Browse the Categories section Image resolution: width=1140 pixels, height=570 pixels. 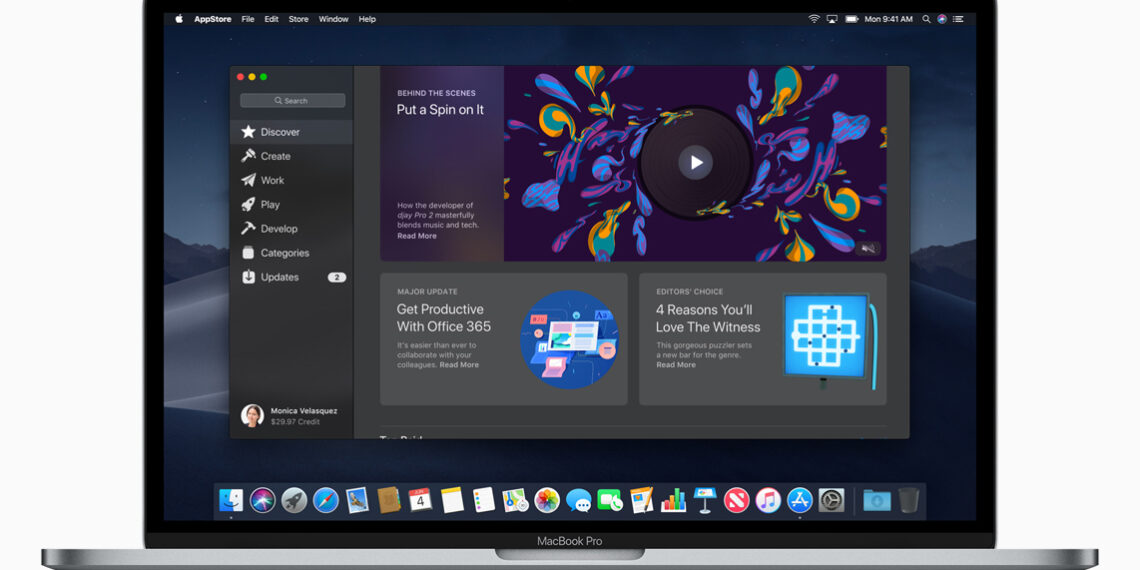point(284,253)
